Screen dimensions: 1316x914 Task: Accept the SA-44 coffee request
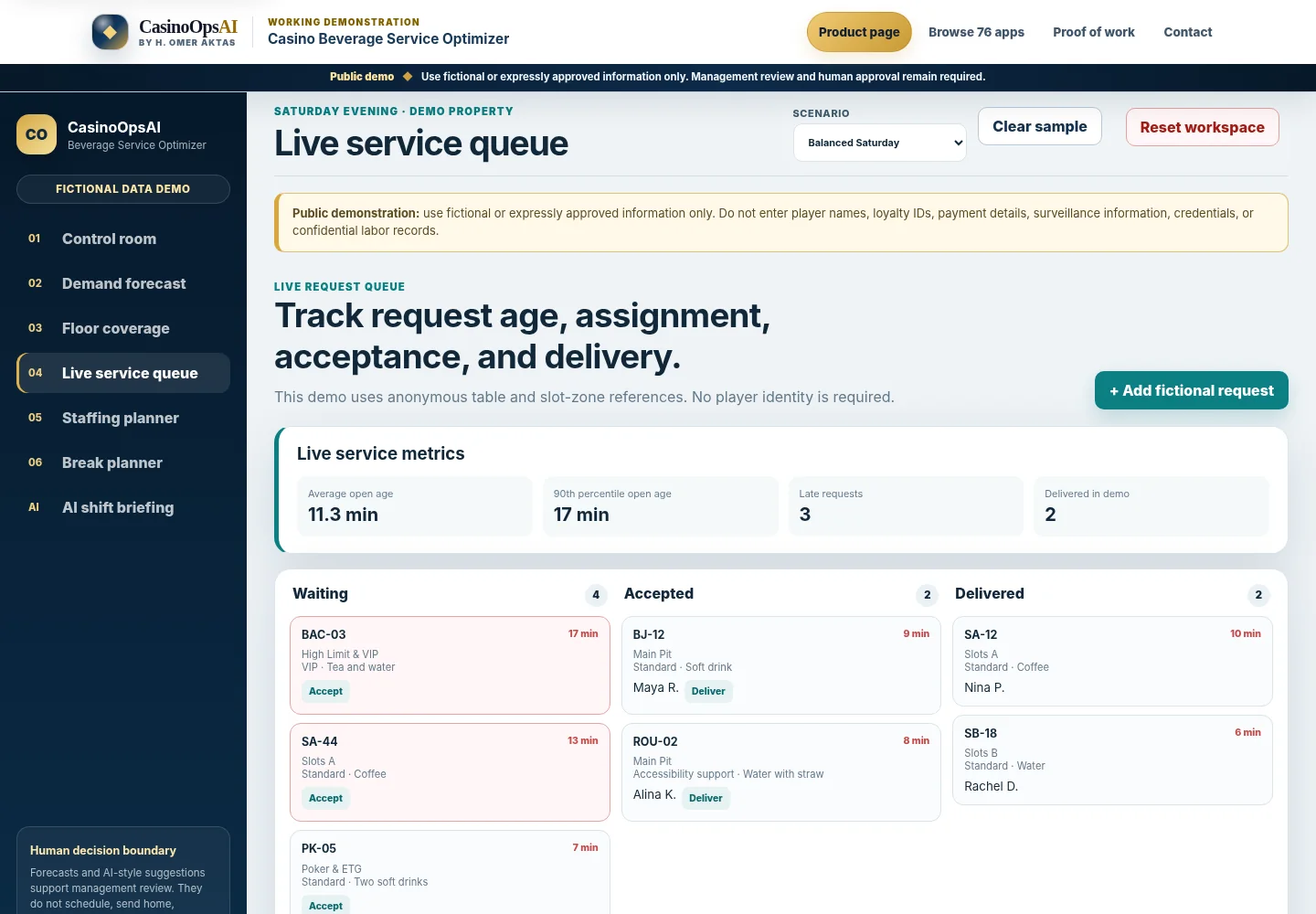(x=325, y=799)
